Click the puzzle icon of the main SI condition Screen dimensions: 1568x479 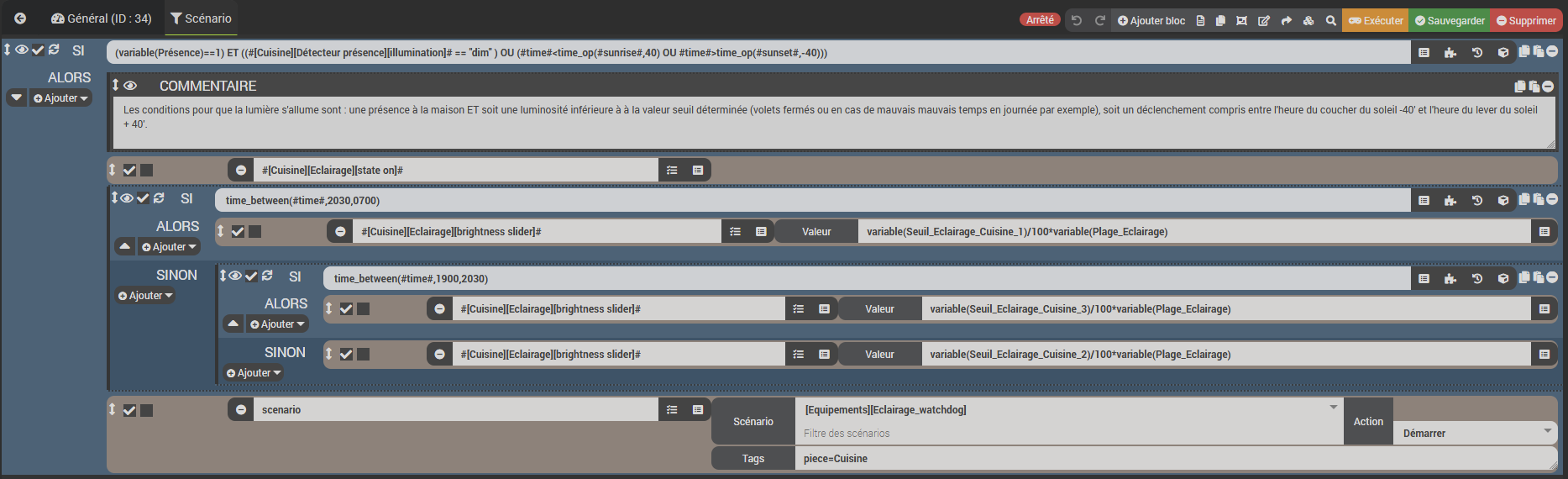click(x=1450, y=52)
